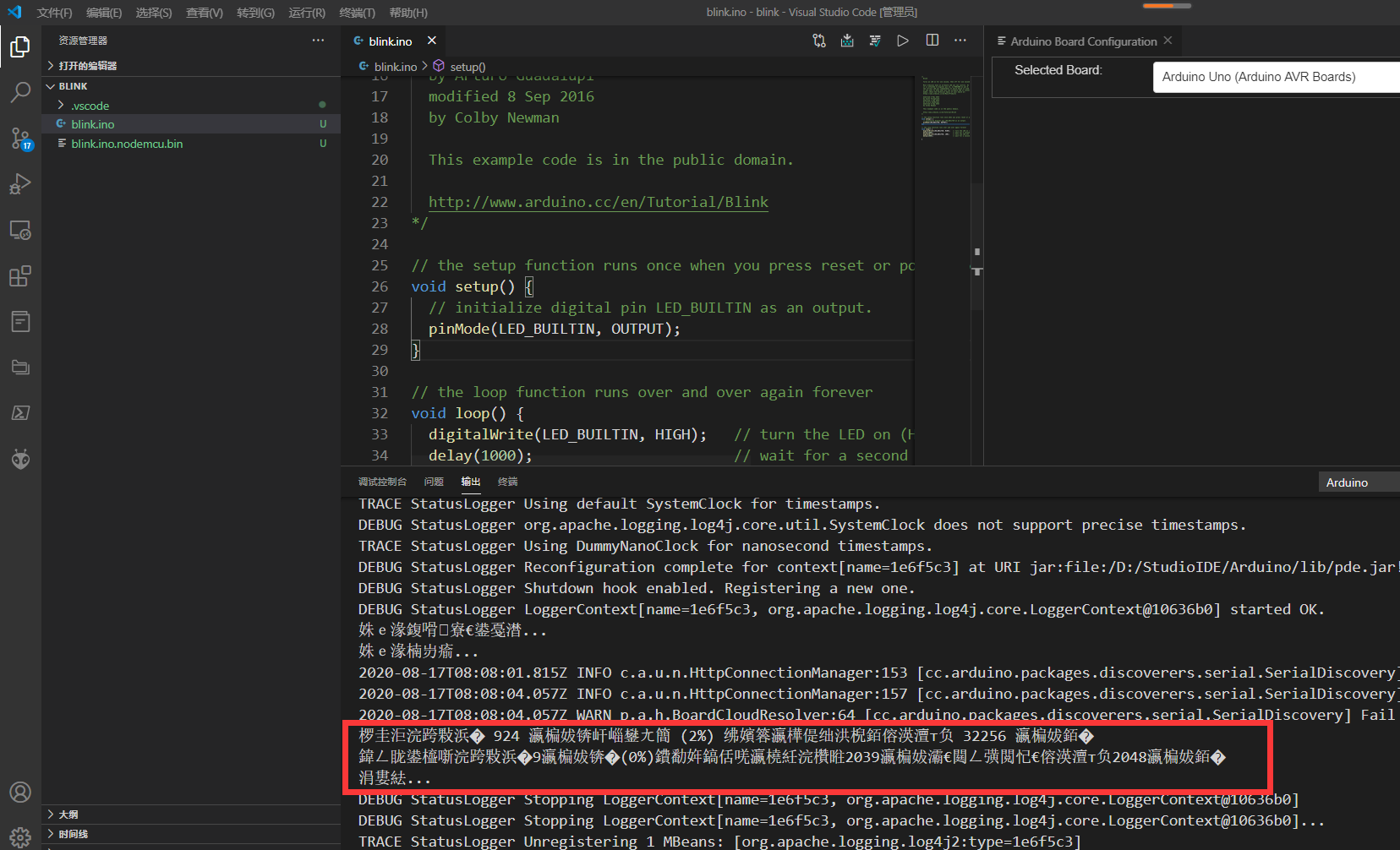
Task: Click the Arduino Upload icon
Action: click(847, 41)
